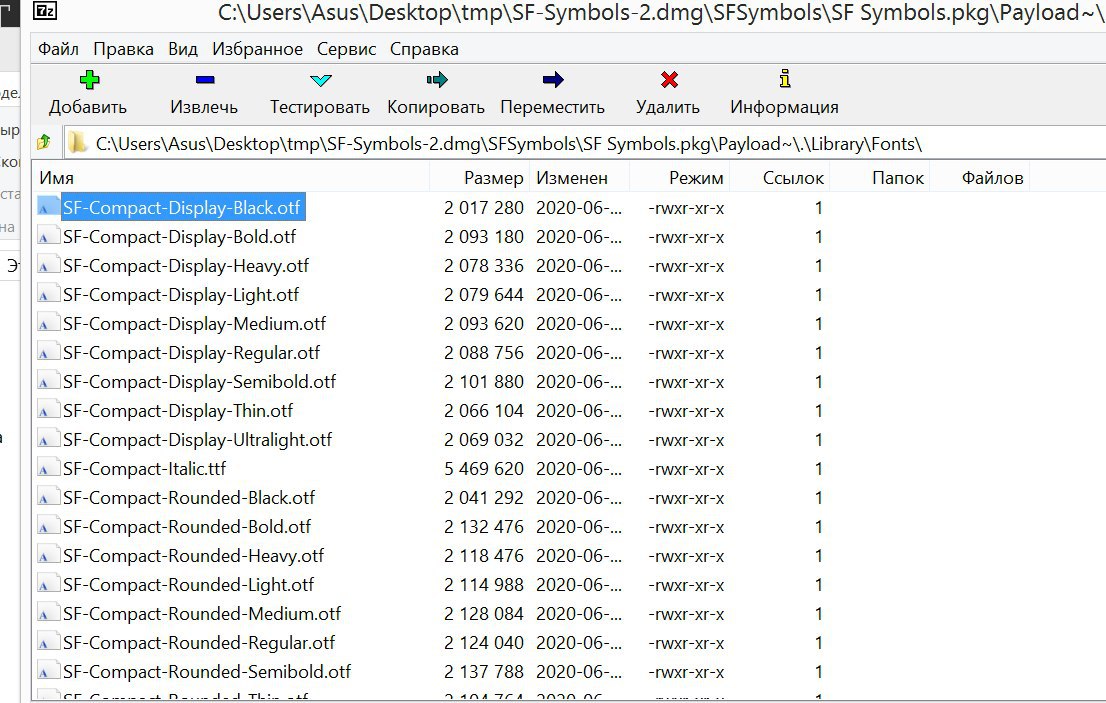Select SF-Compact-Rounded-Medium.otf file
1106x703 pixels.
tap(202, 613)
